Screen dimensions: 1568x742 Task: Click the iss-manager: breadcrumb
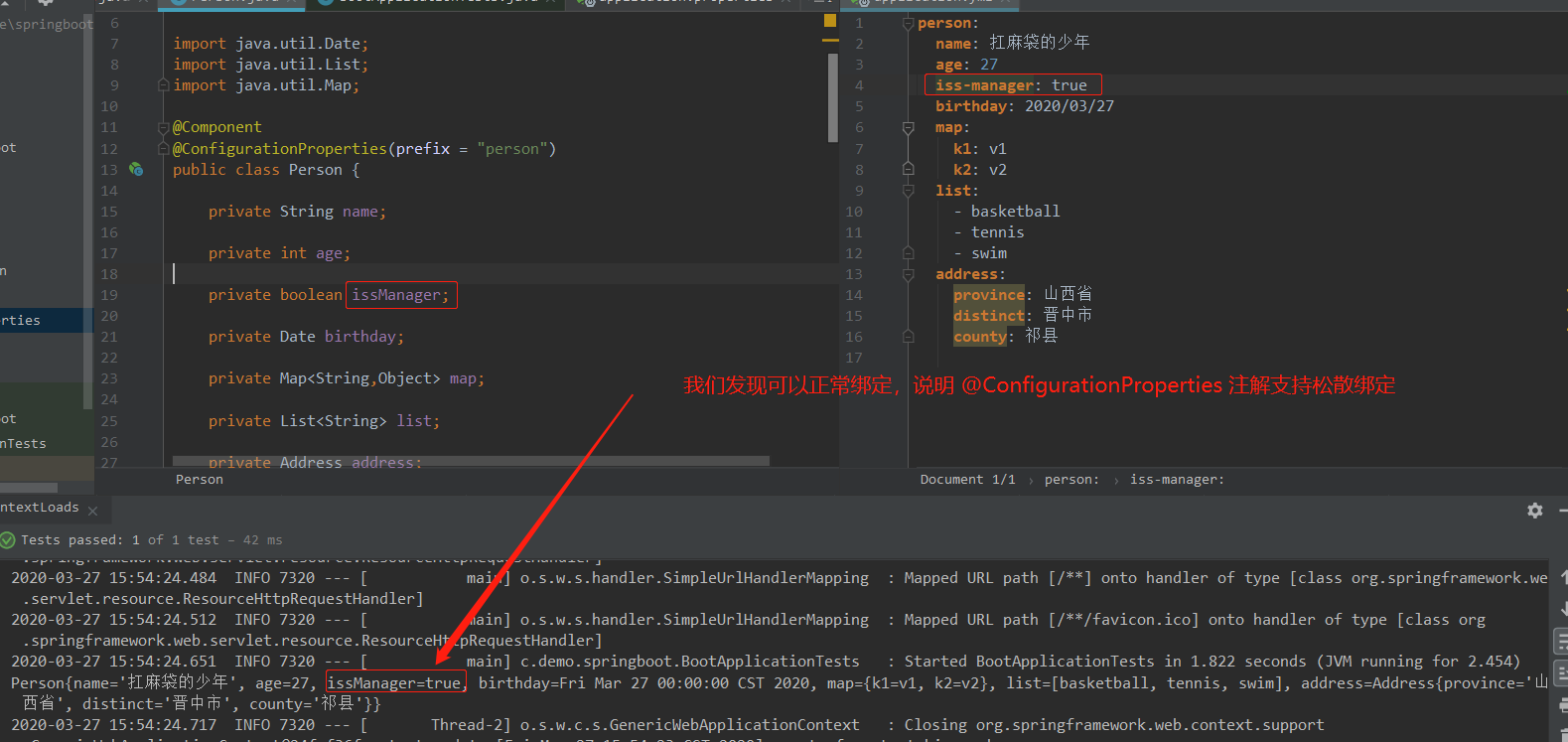tap(1177, 480)
